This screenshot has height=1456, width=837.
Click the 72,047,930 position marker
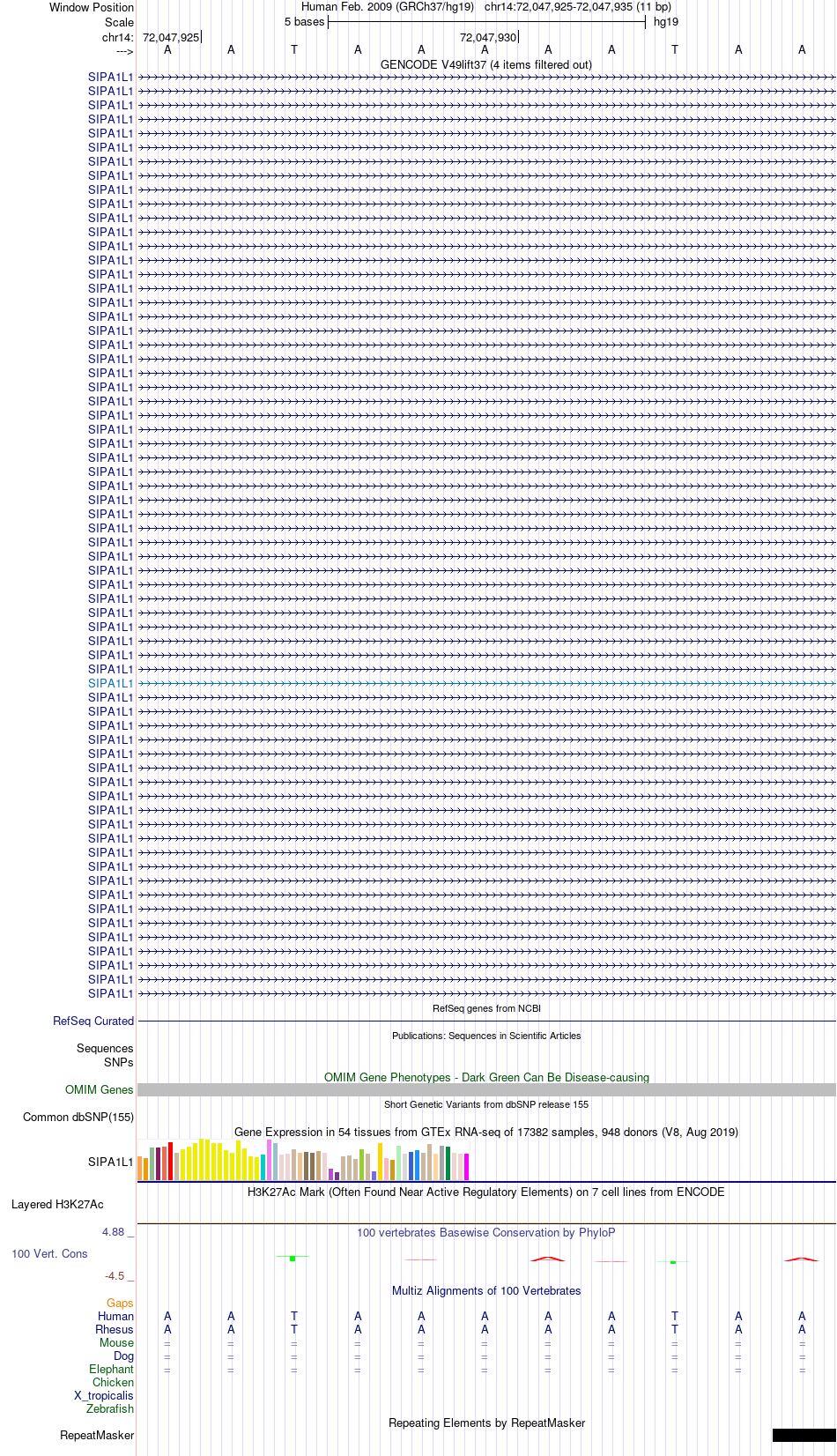488,37
